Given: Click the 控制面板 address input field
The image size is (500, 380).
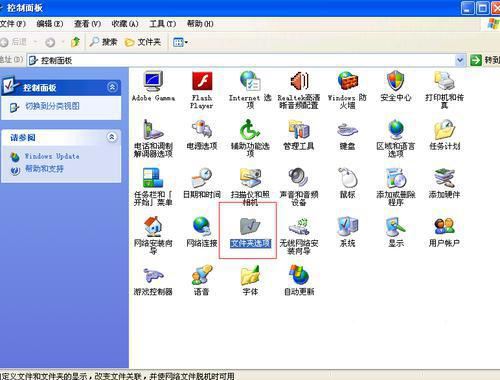Looking at the screenshot, I should coord(242,60).
